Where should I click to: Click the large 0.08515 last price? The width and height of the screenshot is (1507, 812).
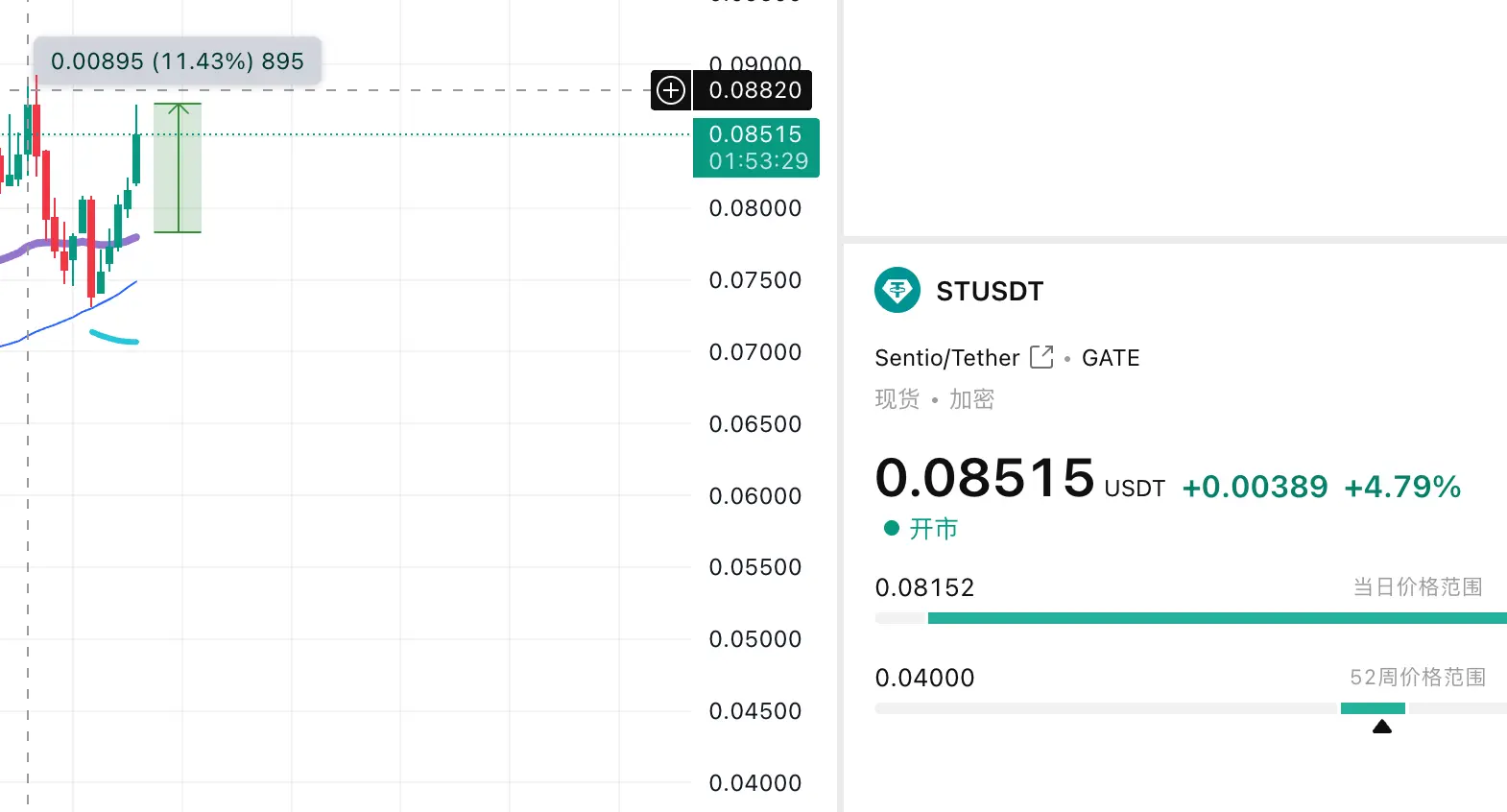(x=985, y=477)
